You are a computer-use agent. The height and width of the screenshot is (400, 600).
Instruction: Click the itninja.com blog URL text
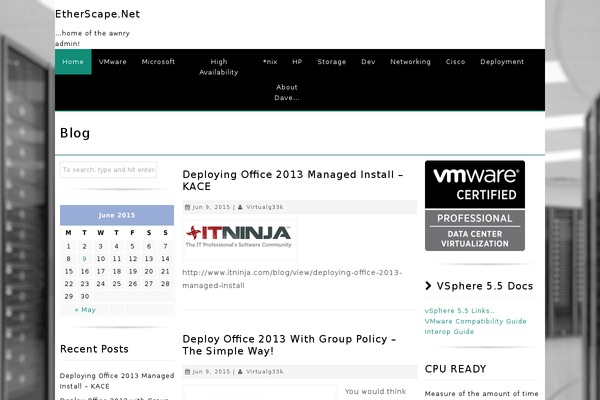pyautogui.click(x=292, y=279)
